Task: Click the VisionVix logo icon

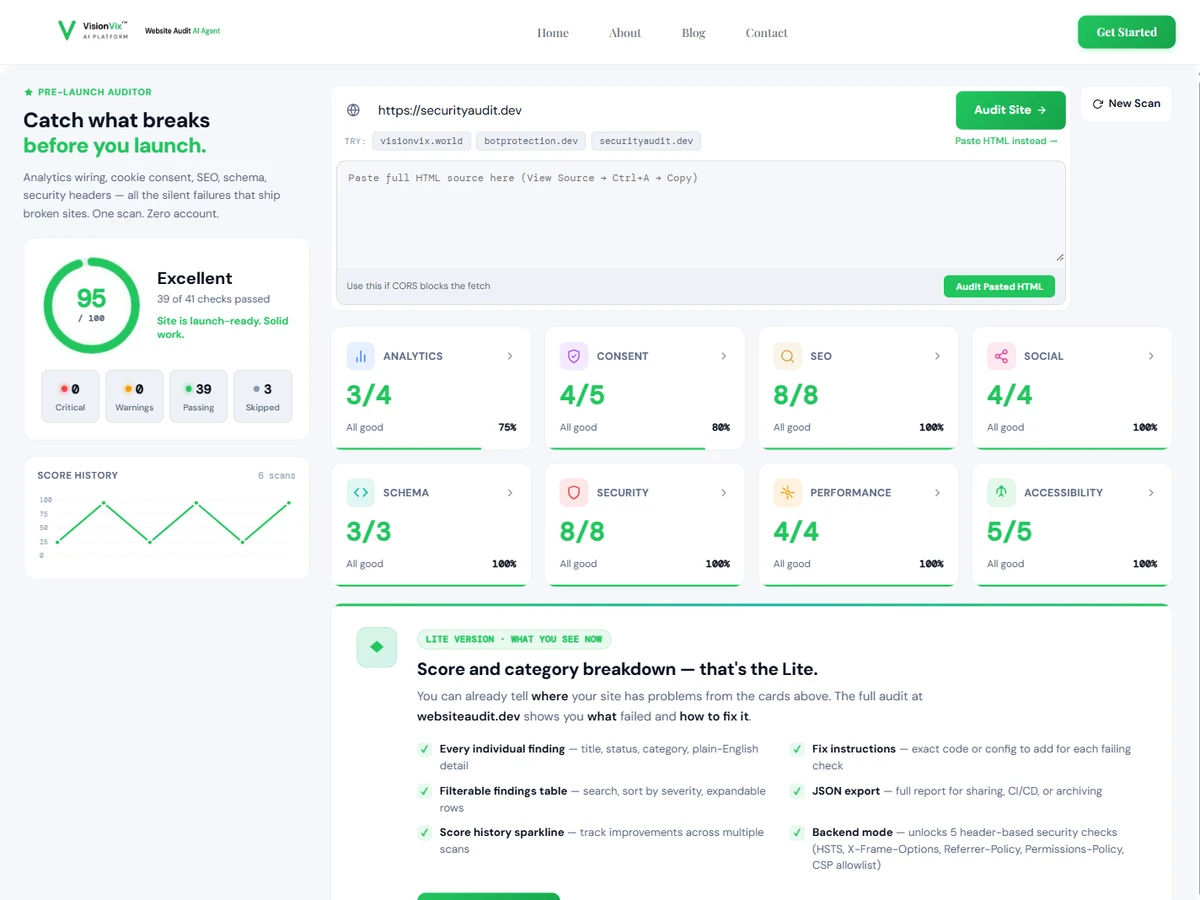Action: 67,31
